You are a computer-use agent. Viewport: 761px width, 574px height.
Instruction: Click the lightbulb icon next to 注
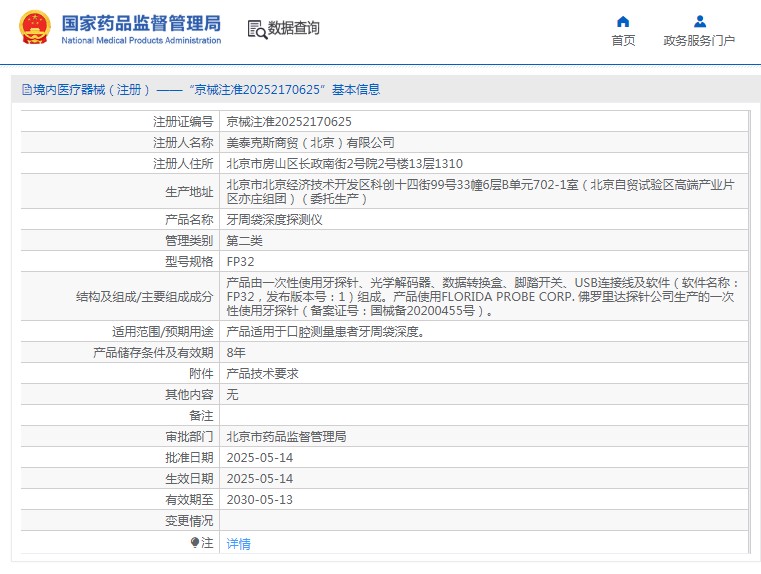click(195, 542)
